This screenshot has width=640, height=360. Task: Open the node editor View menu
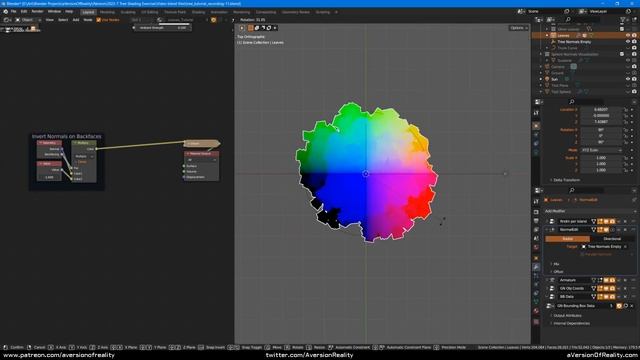(49, 20)
